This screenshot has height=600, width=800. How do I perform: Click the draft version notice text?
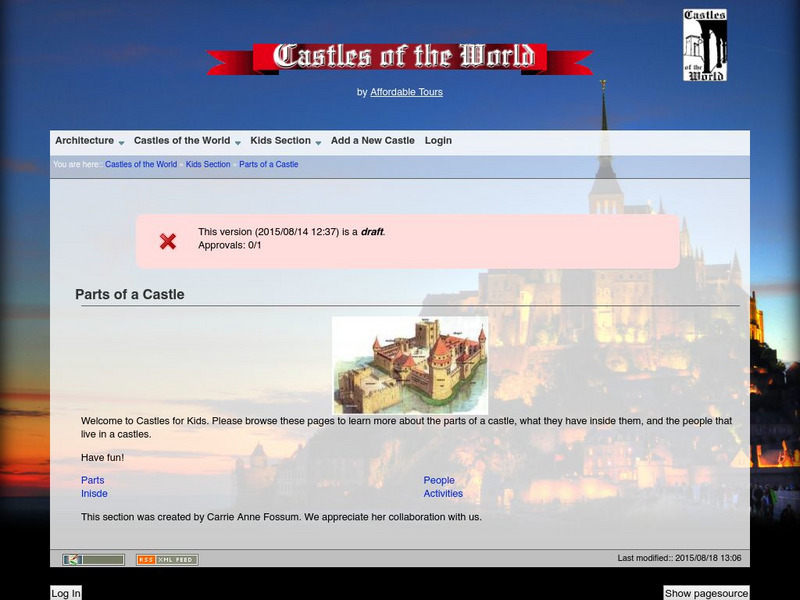[x=292, y=232]
